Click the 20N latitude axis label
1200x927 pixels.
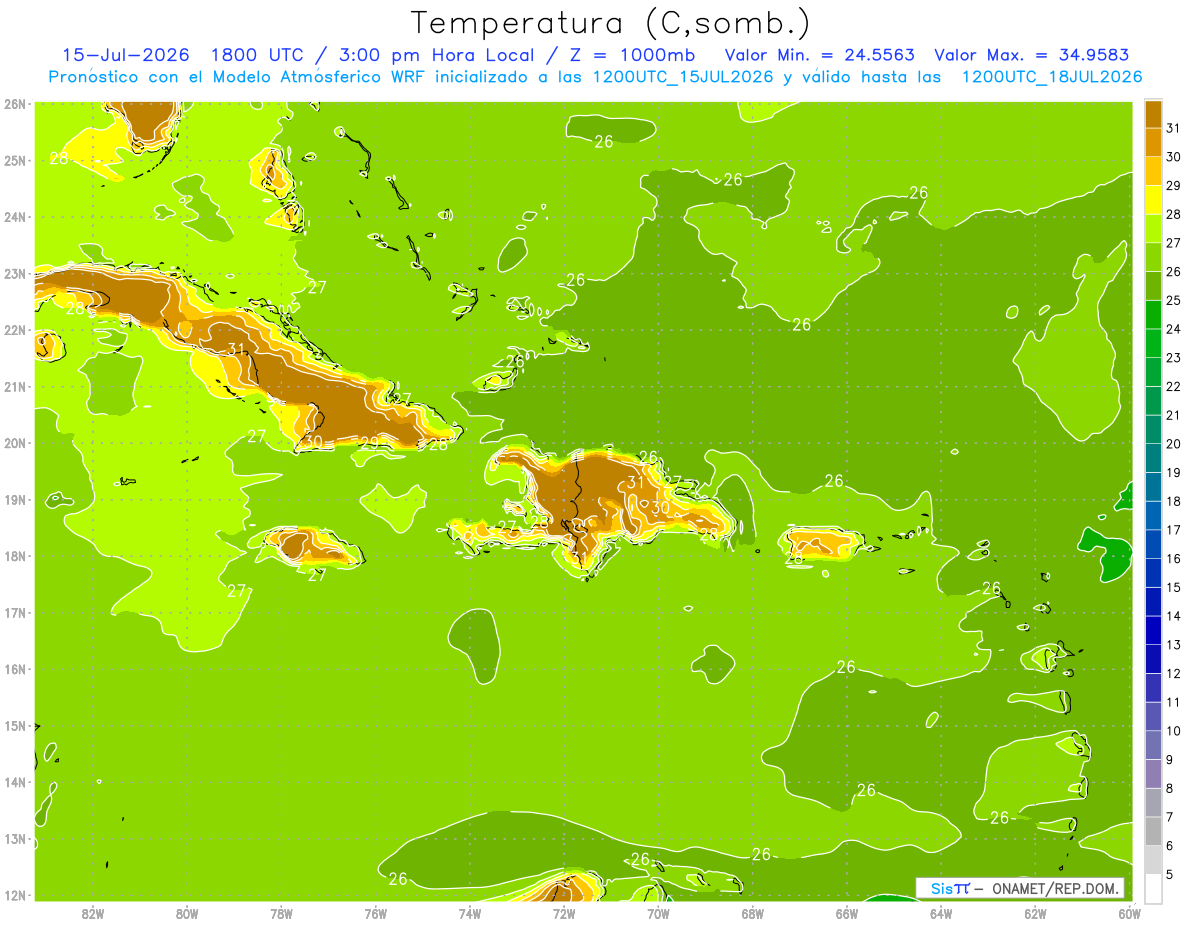pyautogui.click(x=14, y=443)
